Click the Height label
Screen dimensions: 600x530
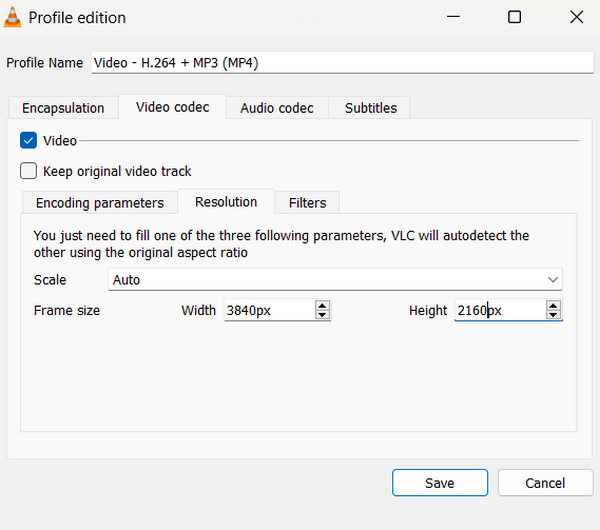pyautogui.click(x=428, y=310)
